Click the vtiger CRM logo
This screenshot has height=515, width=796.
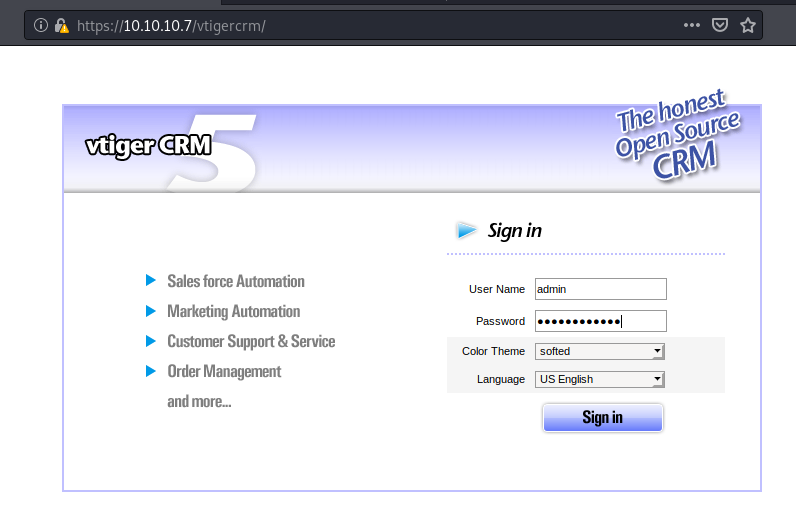[148, 145]
